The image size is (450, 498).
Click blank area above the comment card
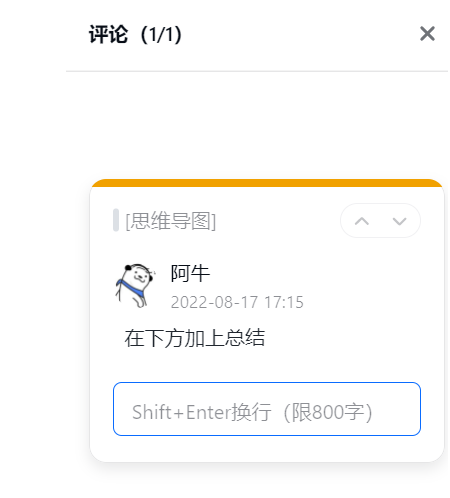coord(257,125)
